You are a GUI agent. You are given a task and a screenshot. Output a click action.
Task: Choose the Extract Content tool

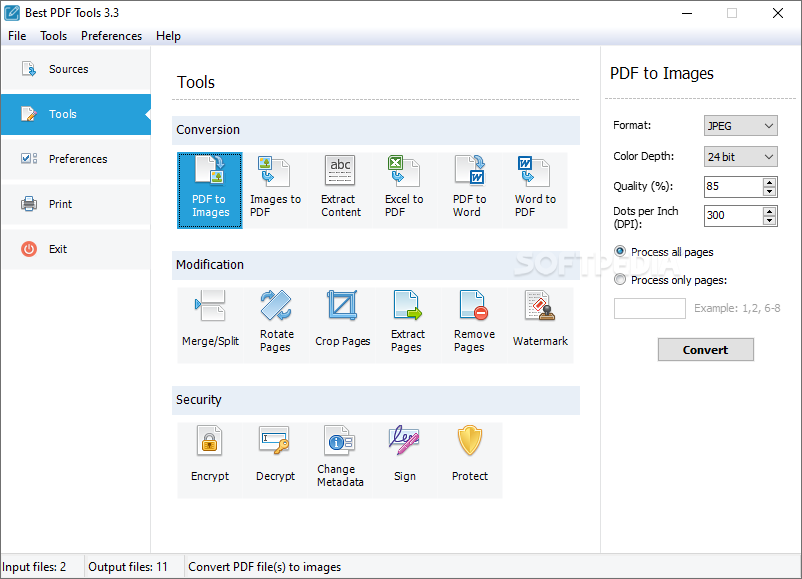(341, 190)
